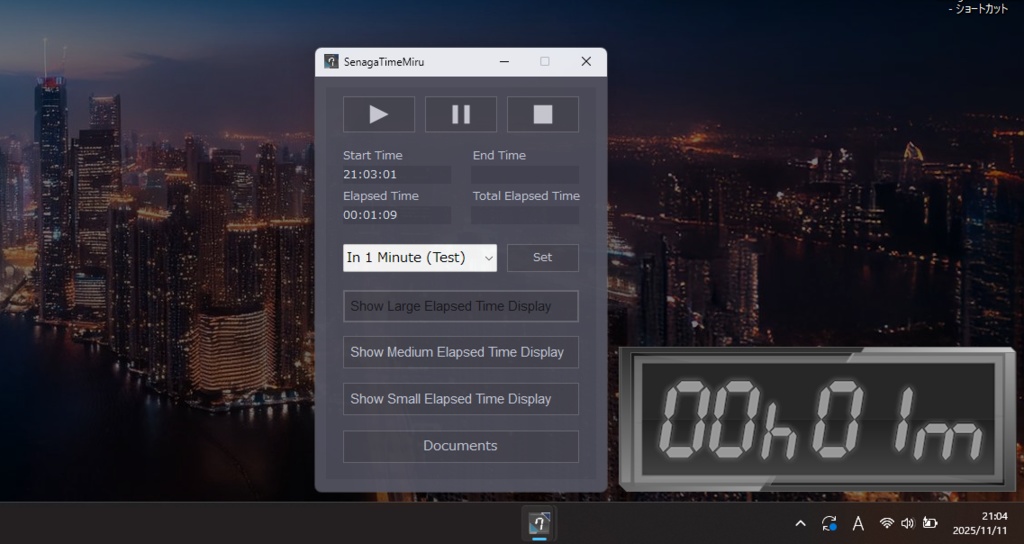Click Show Large Elapsed Time Display
Viewport: 1024px width, 544px height.
pos(461,306)
